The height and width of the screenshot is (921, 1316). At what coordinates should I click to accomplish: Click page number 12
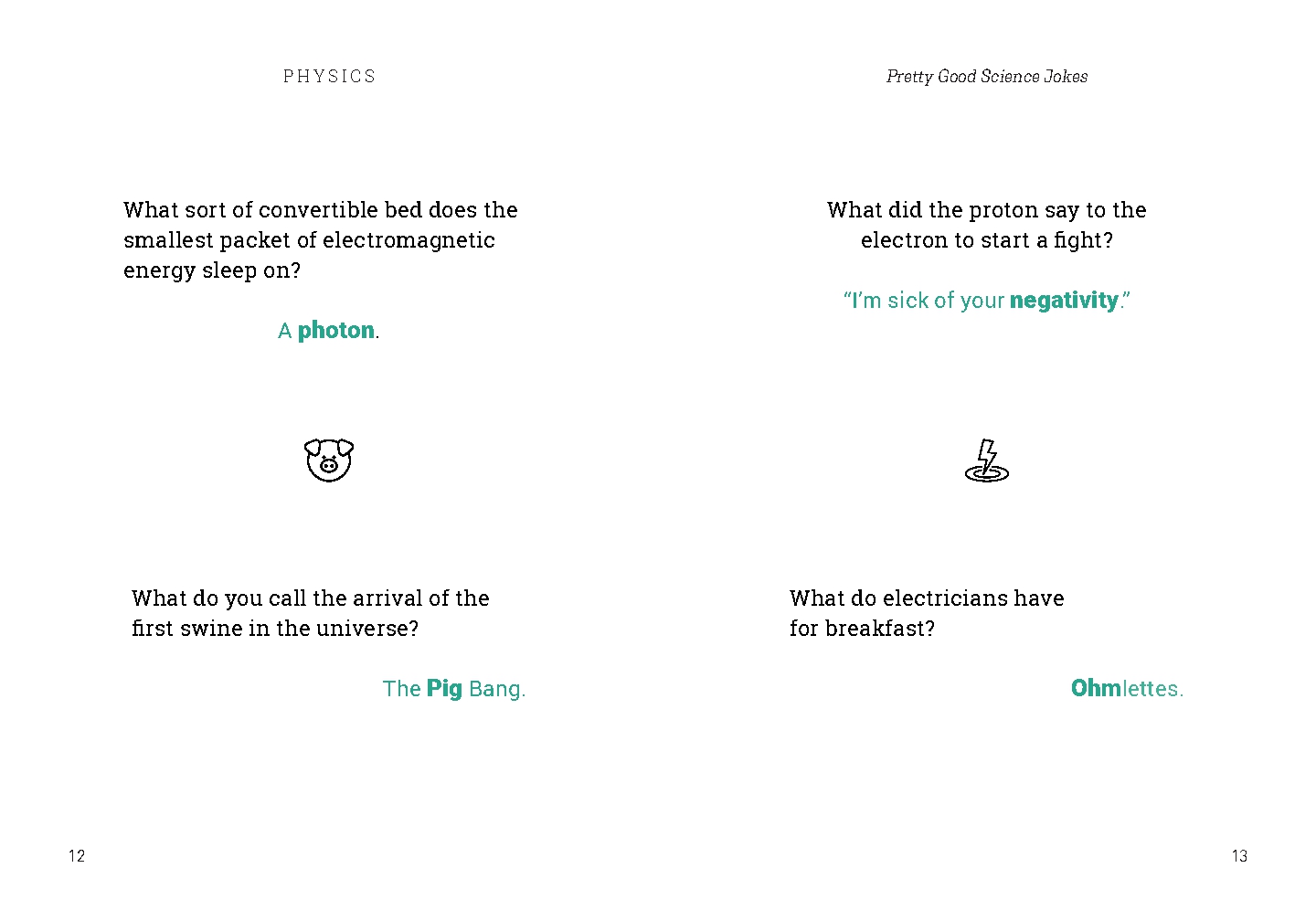77,856
